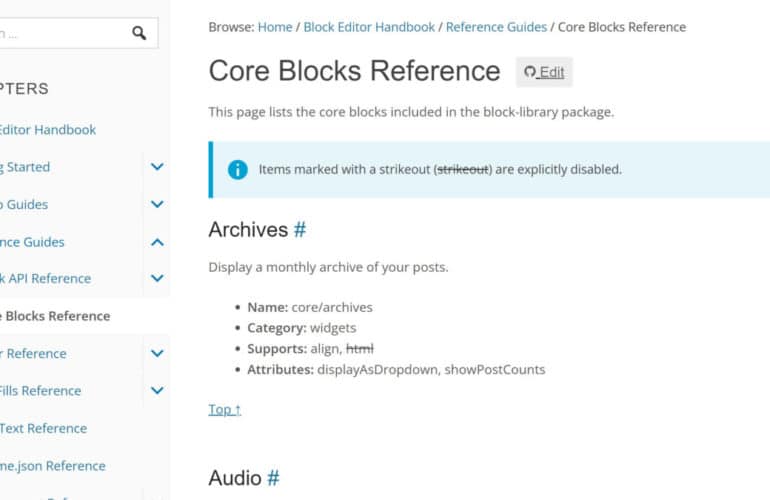Expand the How-to Guides chevron
The image size is (770, 500).
coord(157,204)
